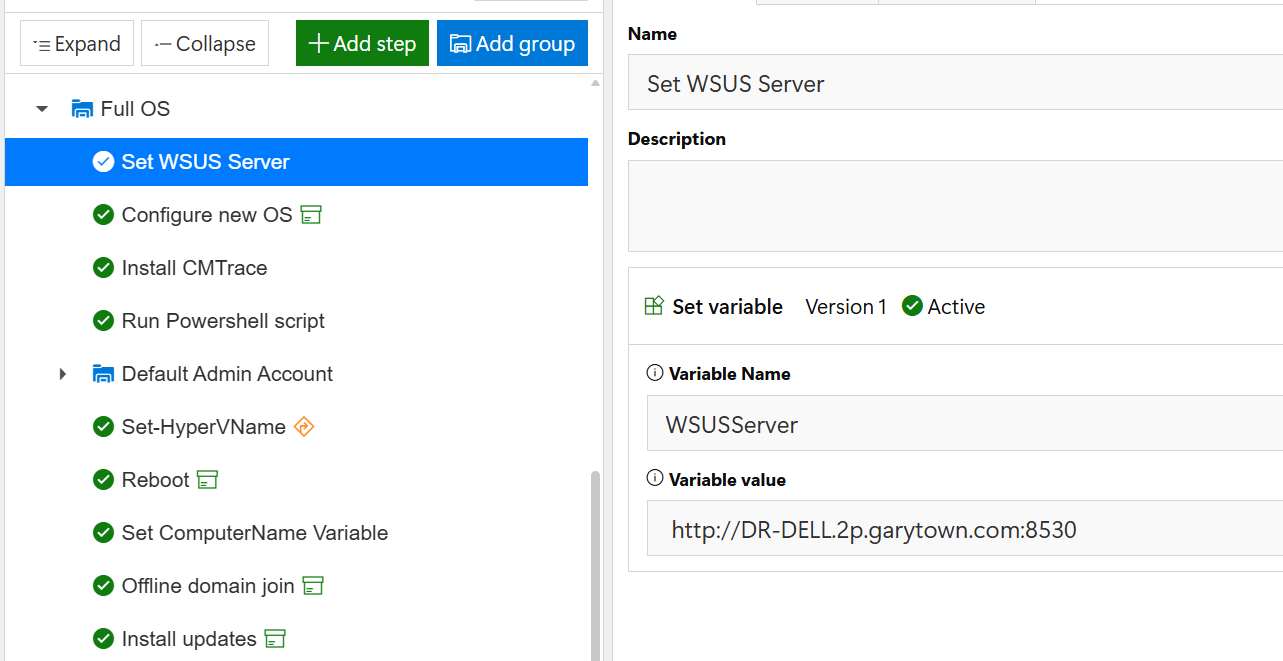Click the Active status check icon
The height and width of the screenshot is (661, 1283).
(912, 306)
